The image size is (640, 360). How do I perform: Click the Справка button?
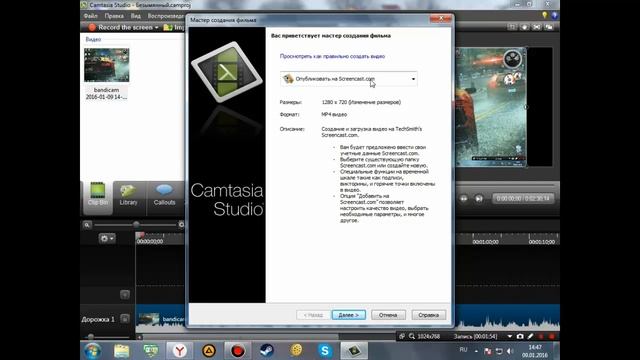pos(429,315)
